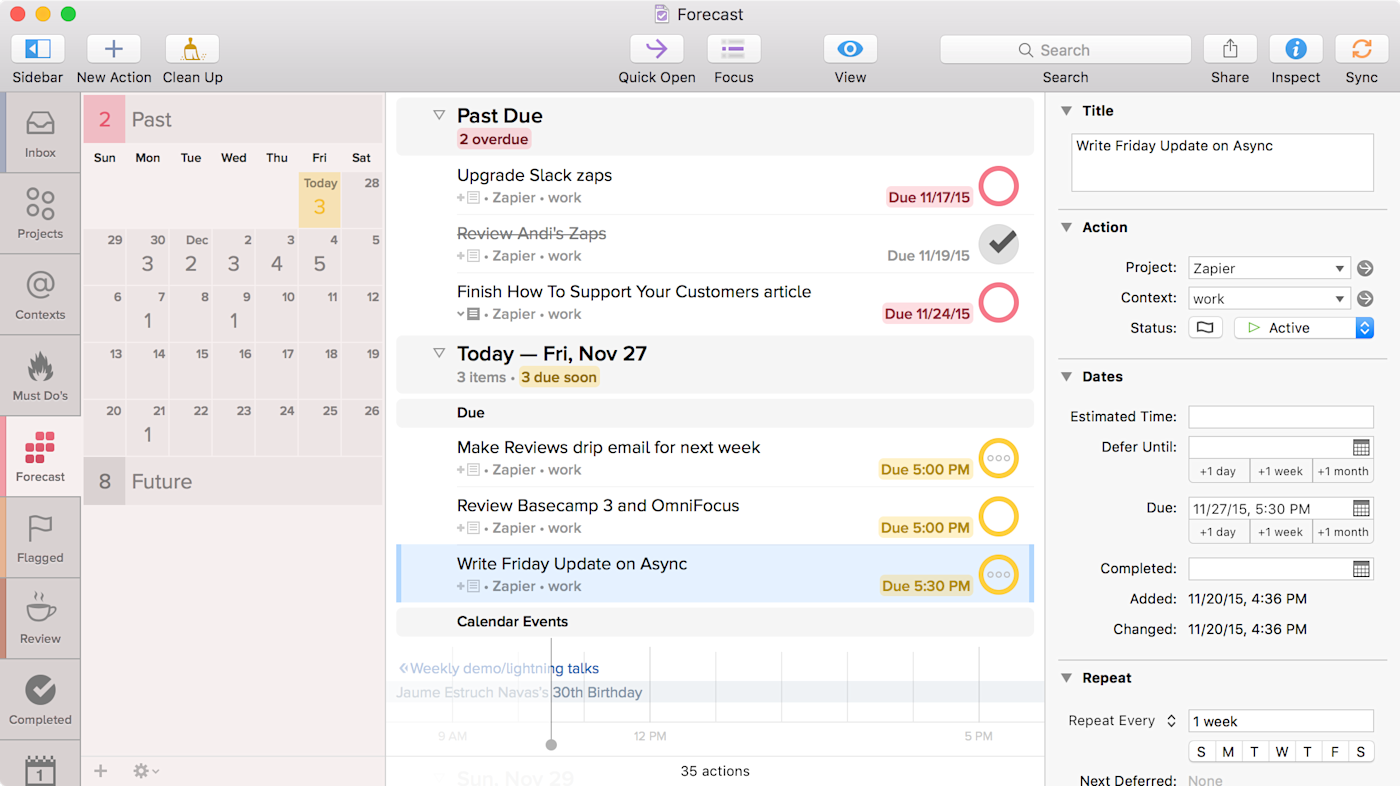Open the Completed date calendar picker
The image size is (1400, 786).
pos(1361,568)
